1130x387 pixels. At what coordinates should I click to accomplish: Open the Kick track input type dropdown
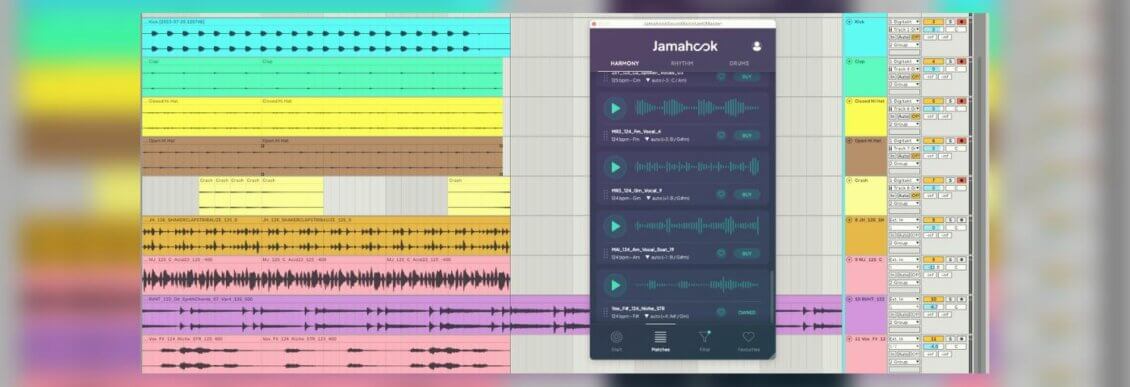(904, 22)
